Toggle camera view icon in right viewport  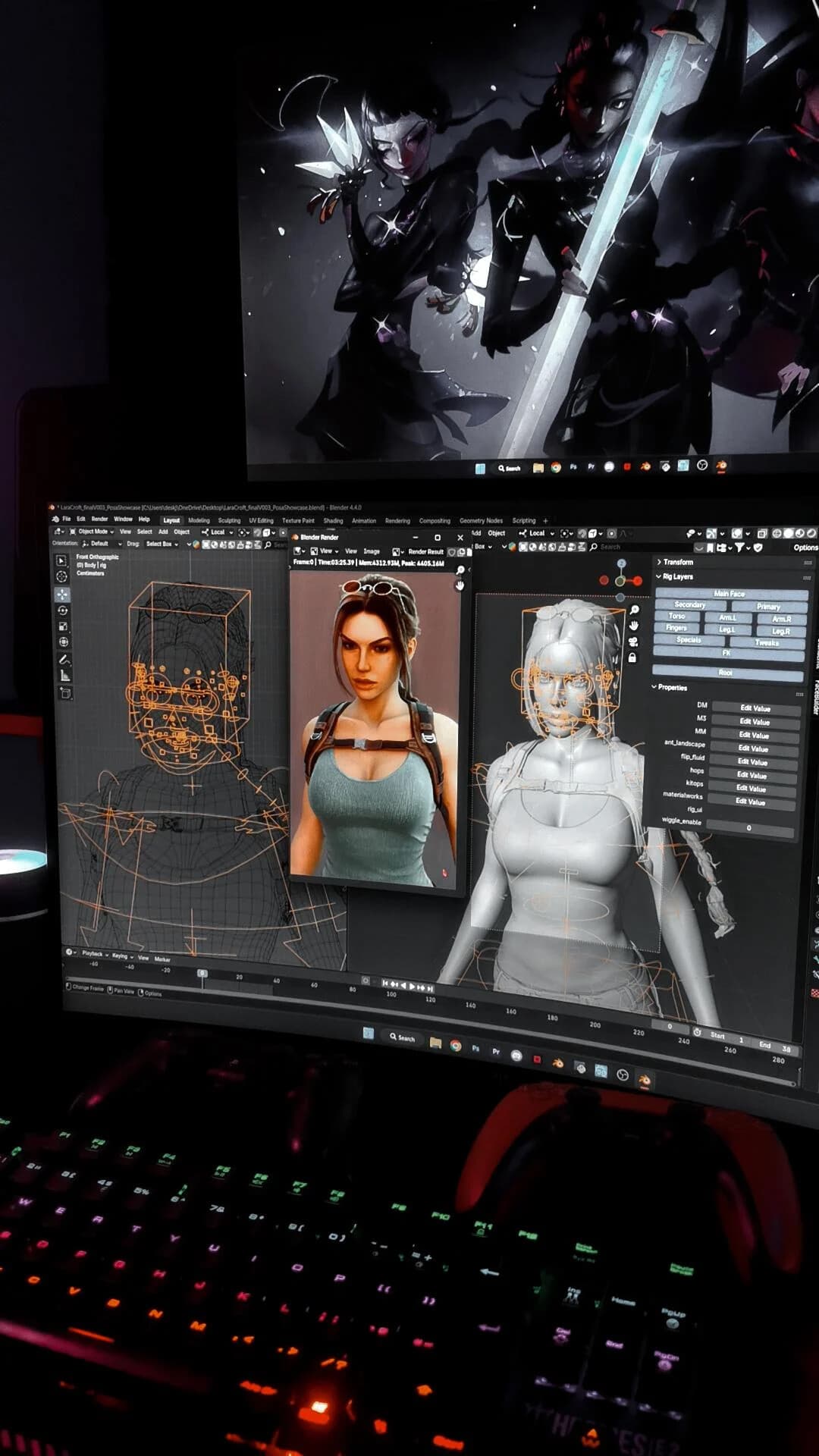[x=633, y=642]
